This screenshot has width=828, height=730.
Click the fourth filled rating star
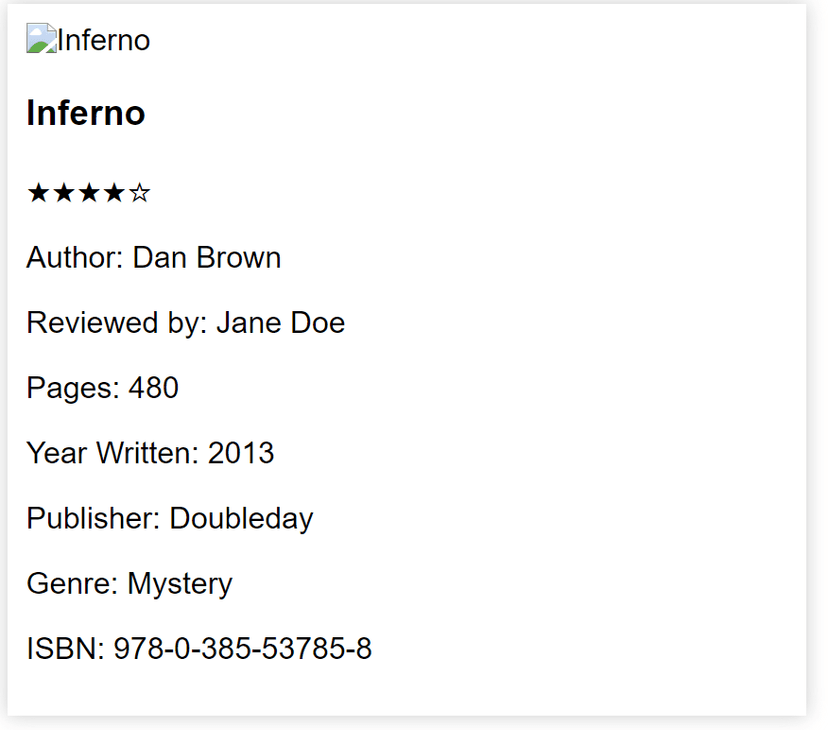tap(114, 193)
